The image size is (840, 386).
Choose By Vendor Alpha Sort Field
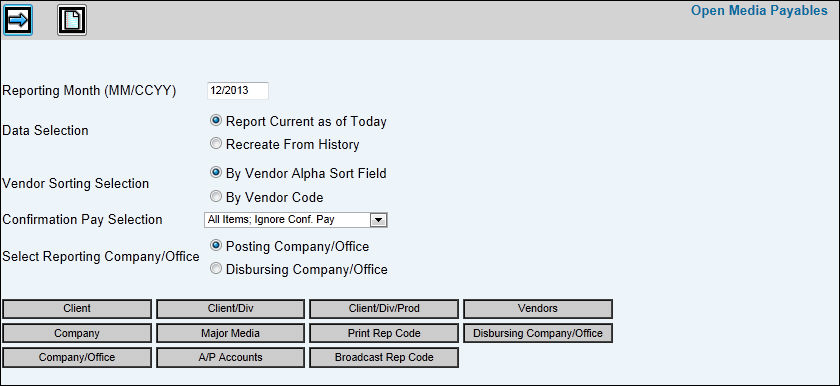pos(215,173)
